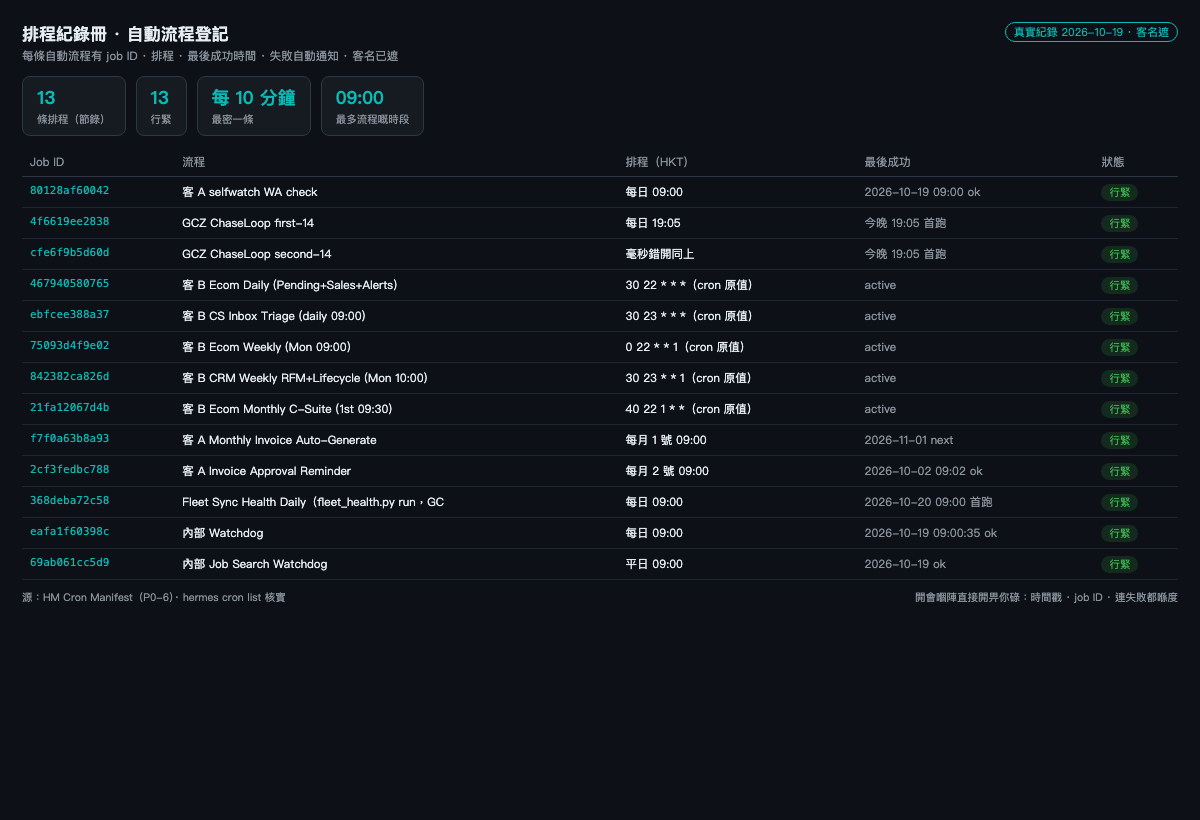Open the 09:00 最多流程嘅時段 card
This screenshot has height=820, width=1200.
[372, 106]
